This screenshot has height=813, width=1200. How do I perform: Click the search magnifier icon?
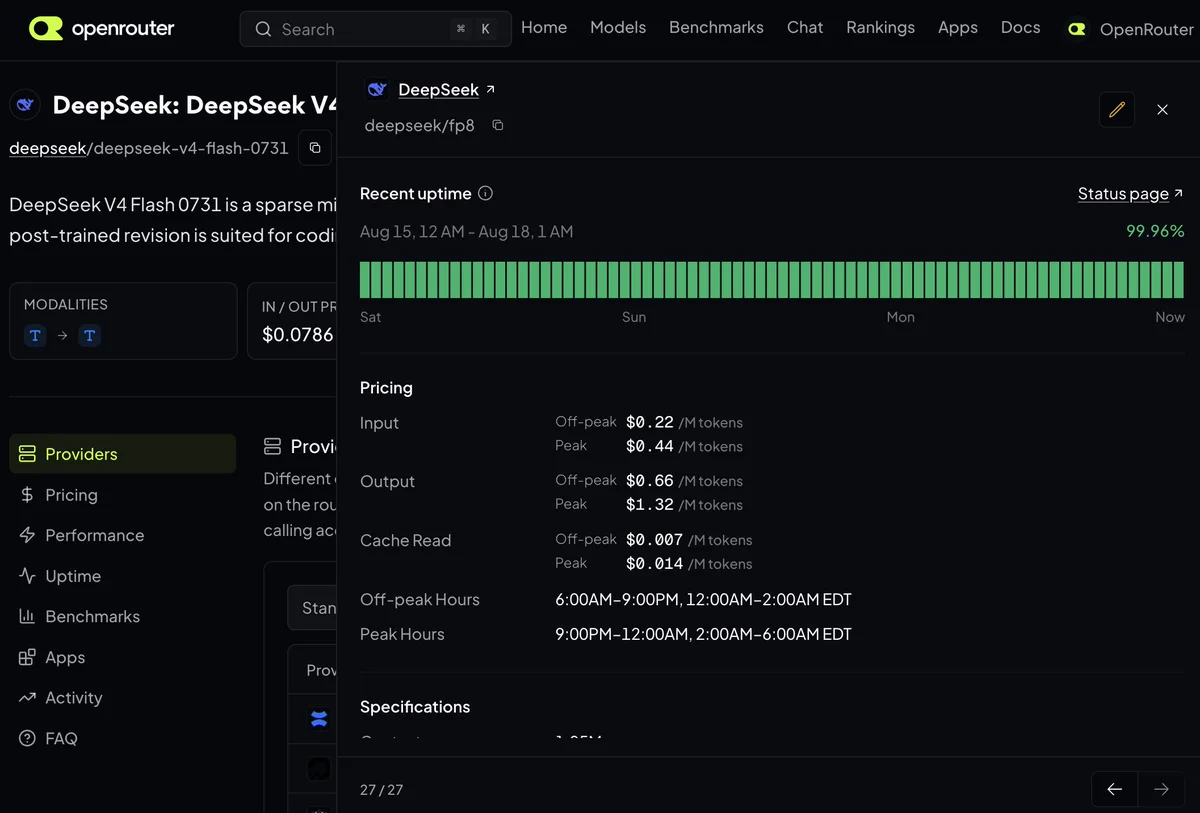[263, 29]
